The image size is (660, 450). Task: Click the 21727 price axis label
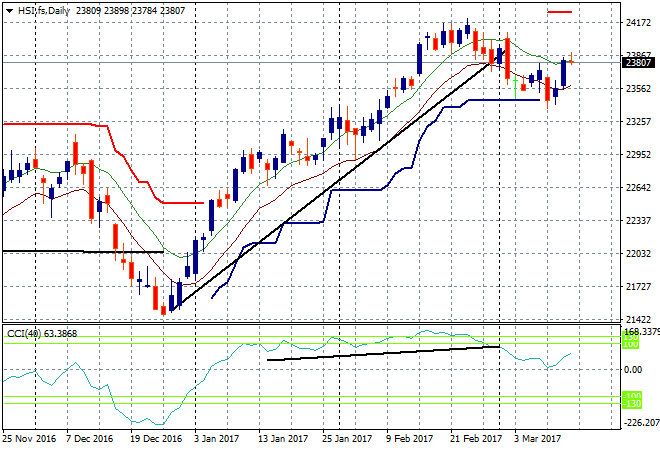[639, 287]
